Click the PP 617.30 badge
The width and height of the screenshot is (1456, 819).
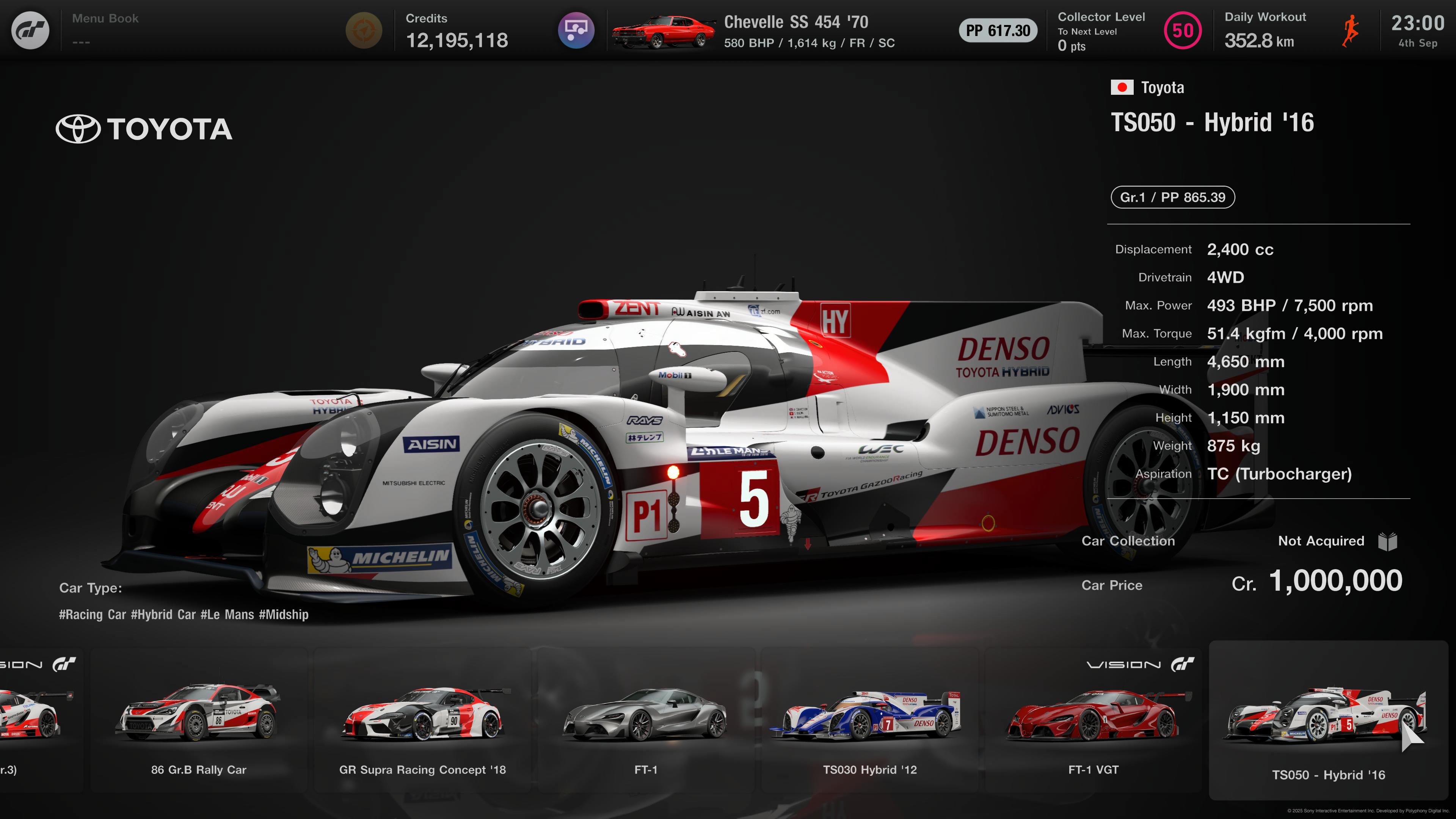click(x=998, y=30)
